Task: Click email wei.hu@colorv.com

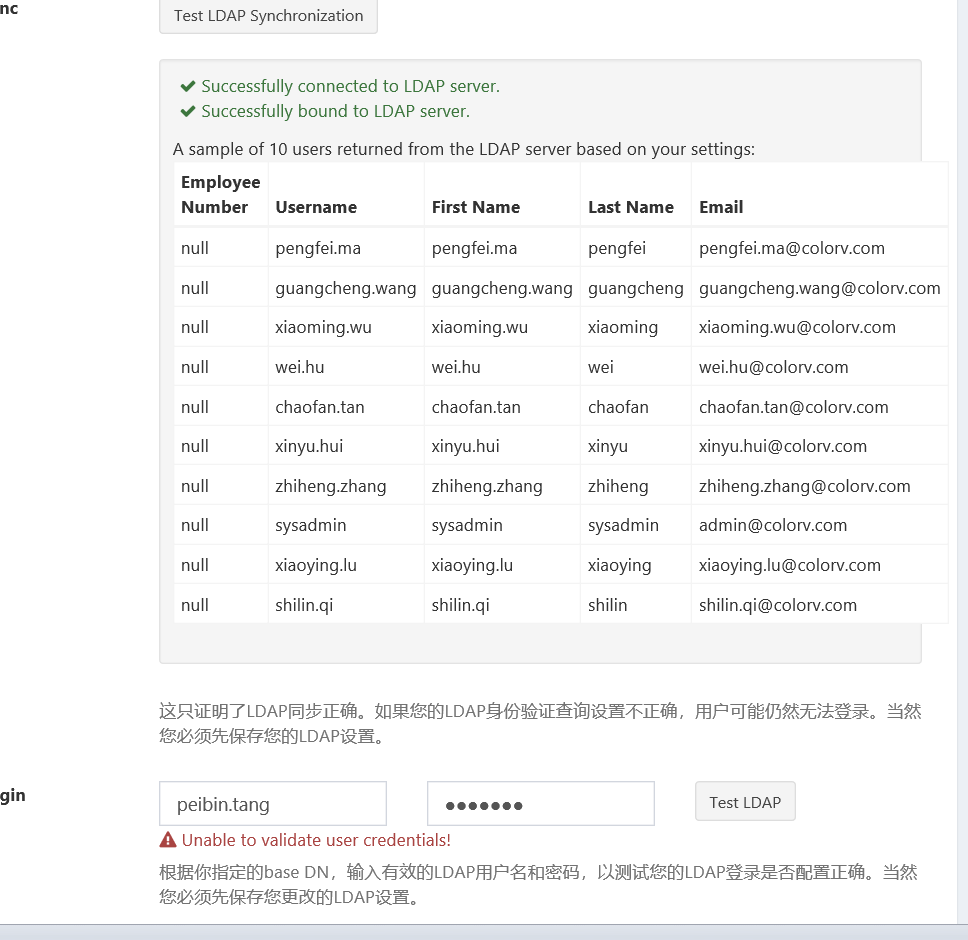Action: pos(774,367)
